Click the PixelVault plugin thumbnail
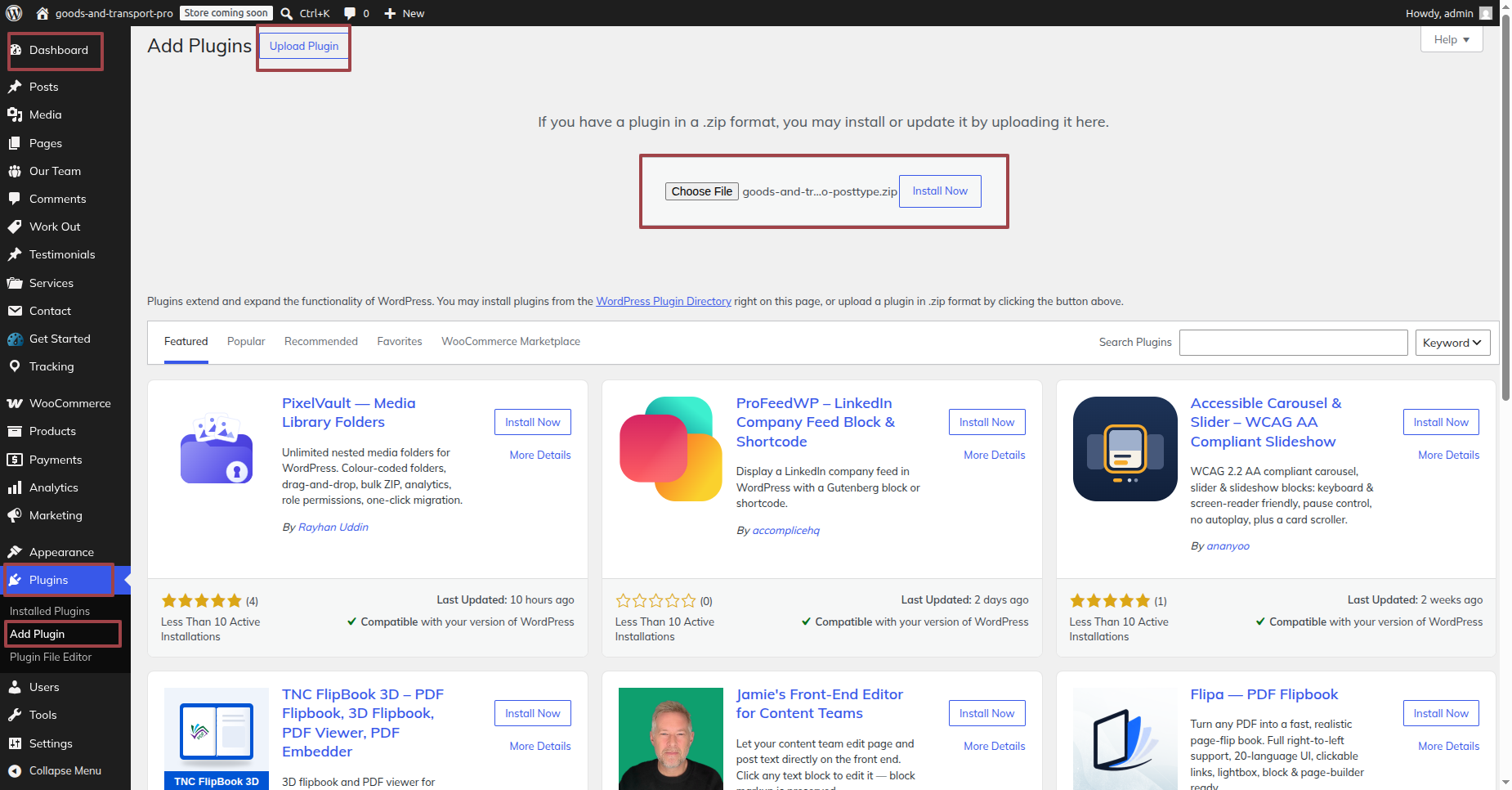Viewport: 1512px width, 790px height. click(x=217, y=449)
